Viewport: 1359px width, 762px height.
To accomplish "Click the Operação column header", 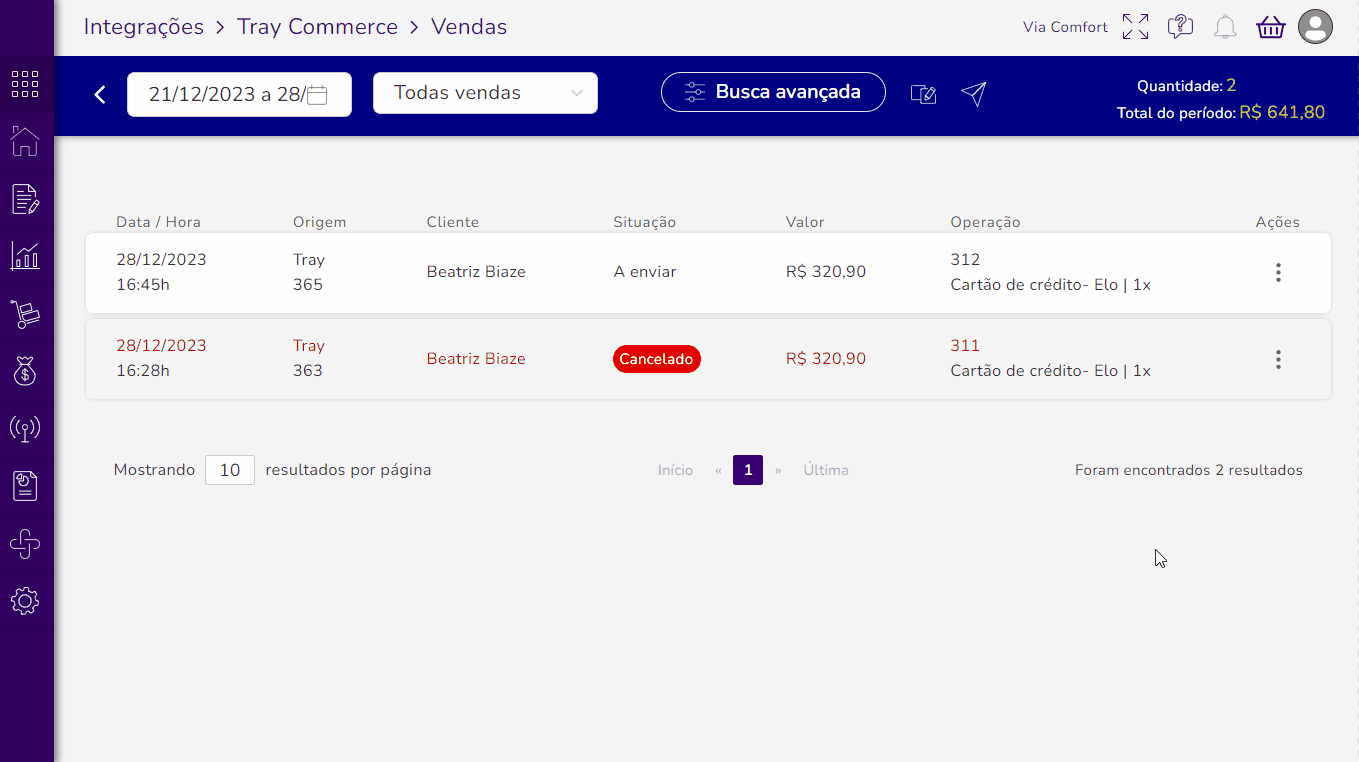I will (x=985, y=222).
